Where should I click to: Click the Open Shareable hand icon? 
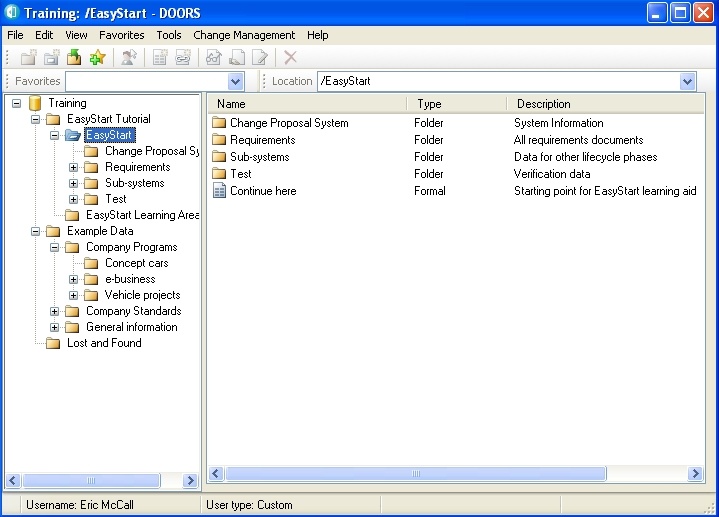tap(237, 58)
